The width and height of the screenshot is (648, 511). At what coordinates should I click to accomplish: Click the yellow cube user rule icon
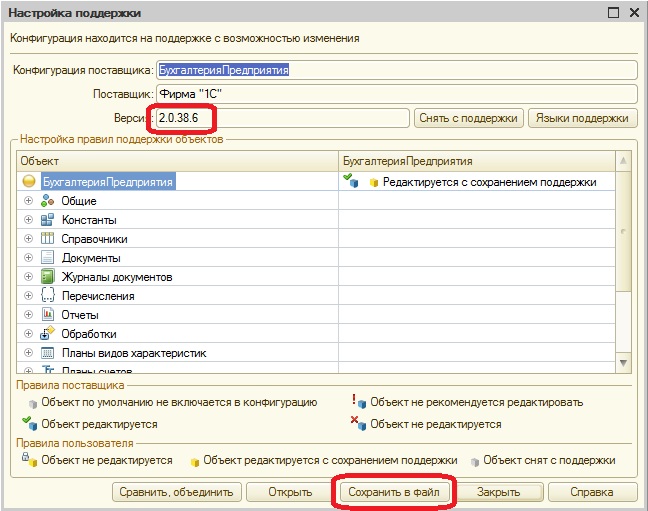[x=374, y=182]
